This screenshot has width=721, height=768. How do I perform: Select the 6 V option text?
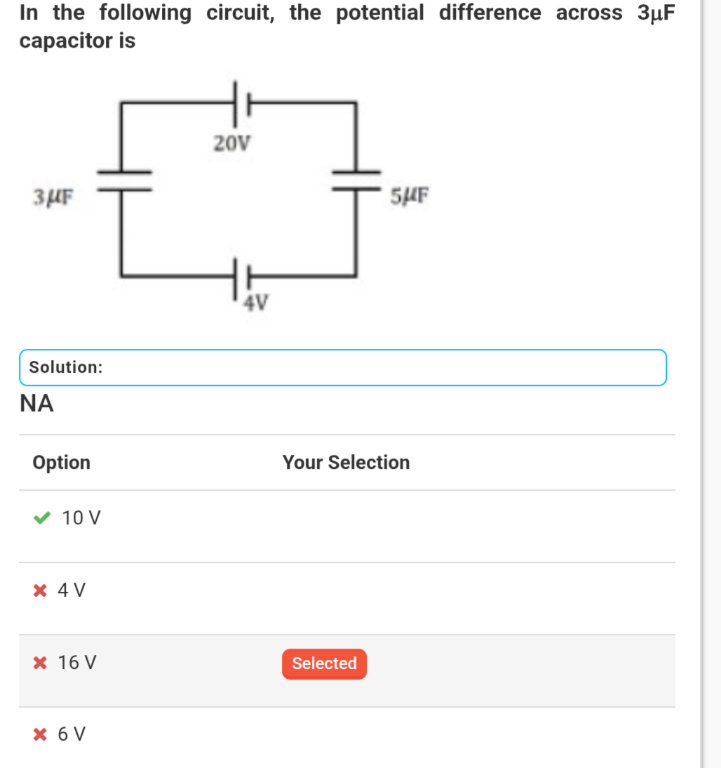[x=72, y=734]
